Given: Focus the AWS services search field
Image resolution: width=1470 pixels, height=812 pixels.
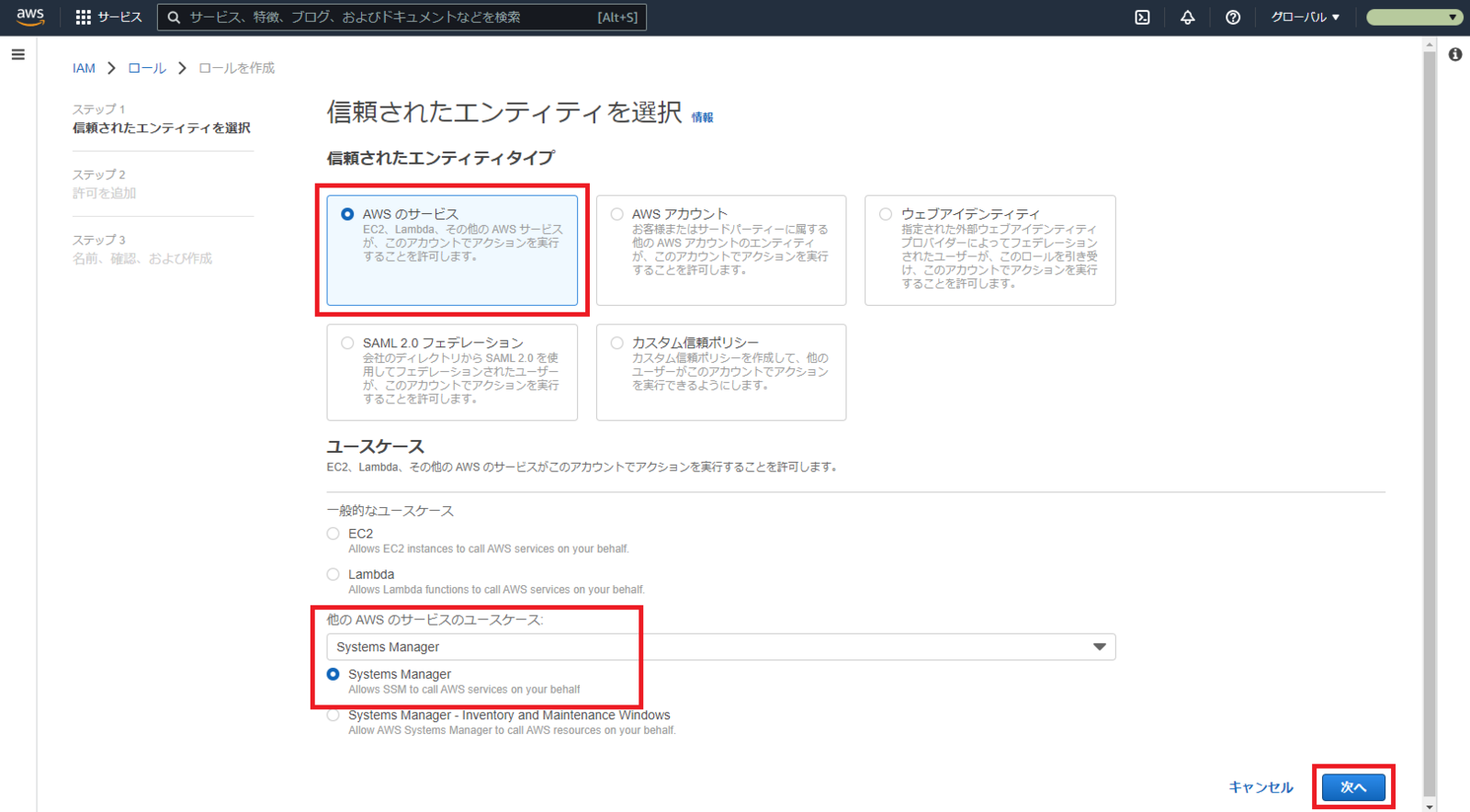Looking at the screenshot, I should pyautogui.click(x=402, y=17).
